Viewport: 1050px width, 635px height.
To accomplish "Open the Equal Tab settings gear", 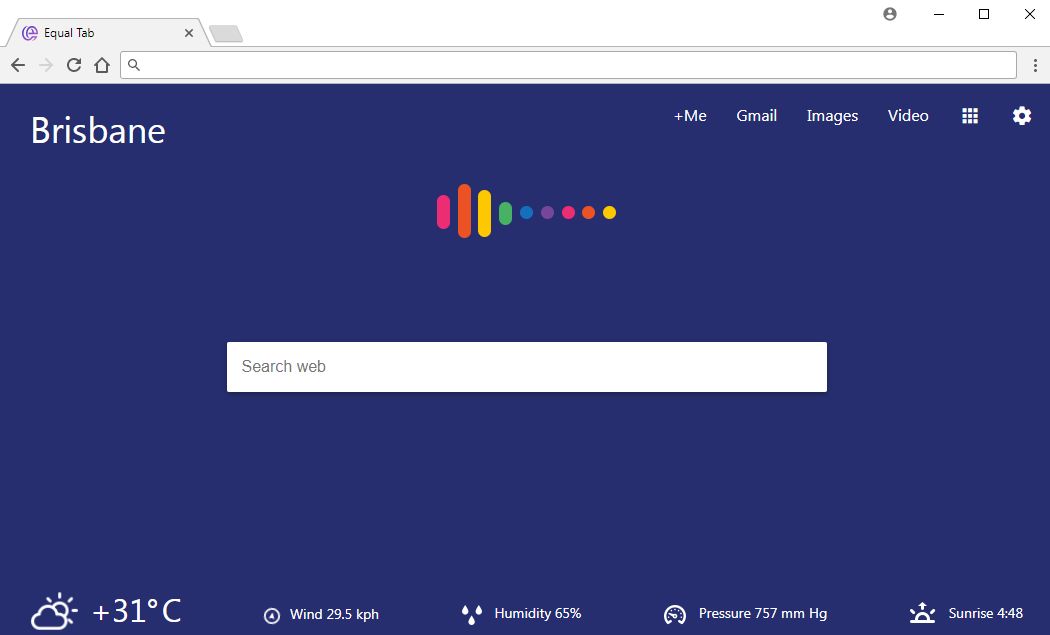I will click(x=1022, y=116).
